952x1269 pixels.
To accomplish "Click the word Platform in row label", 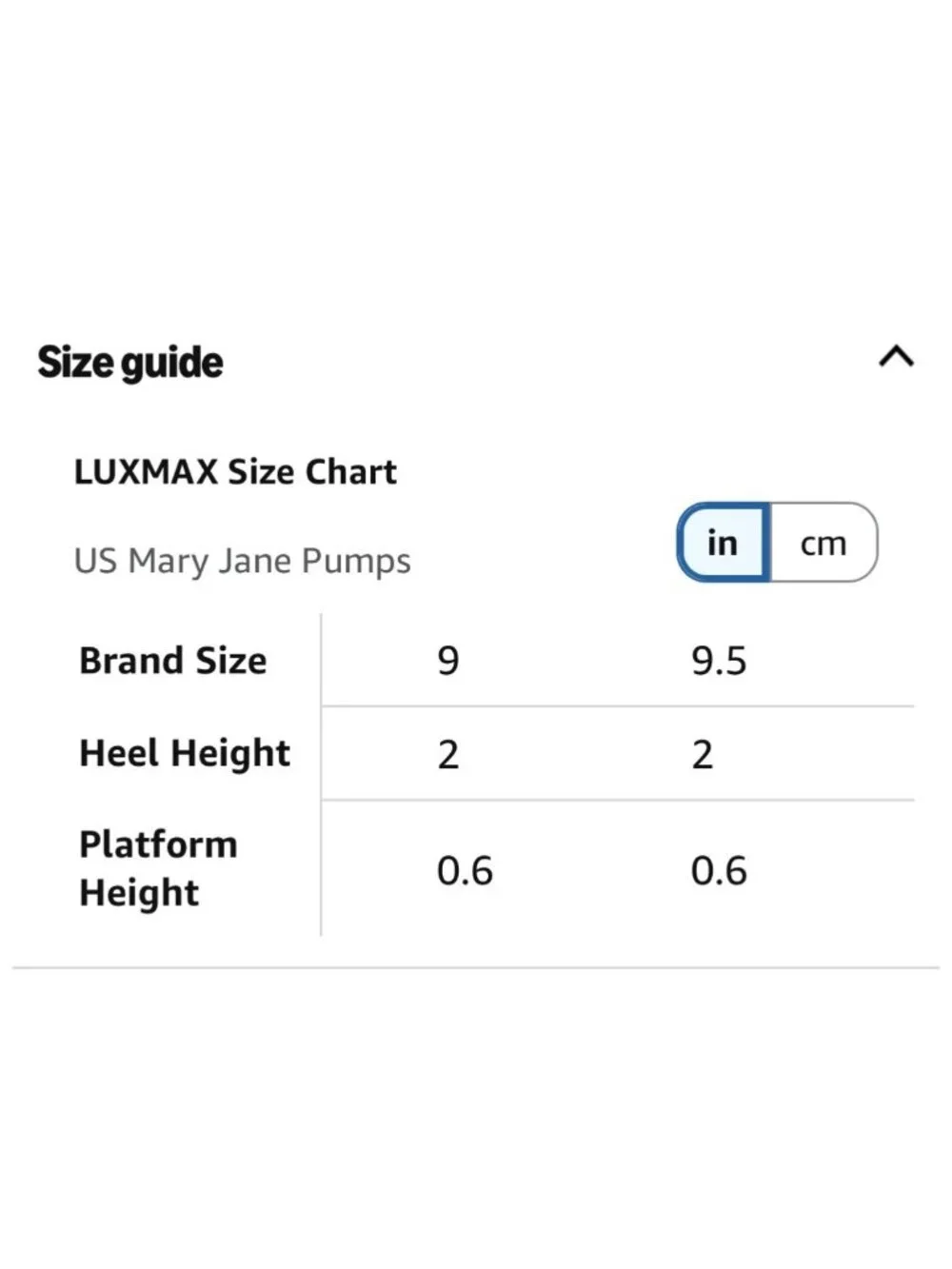I will 158,844.
